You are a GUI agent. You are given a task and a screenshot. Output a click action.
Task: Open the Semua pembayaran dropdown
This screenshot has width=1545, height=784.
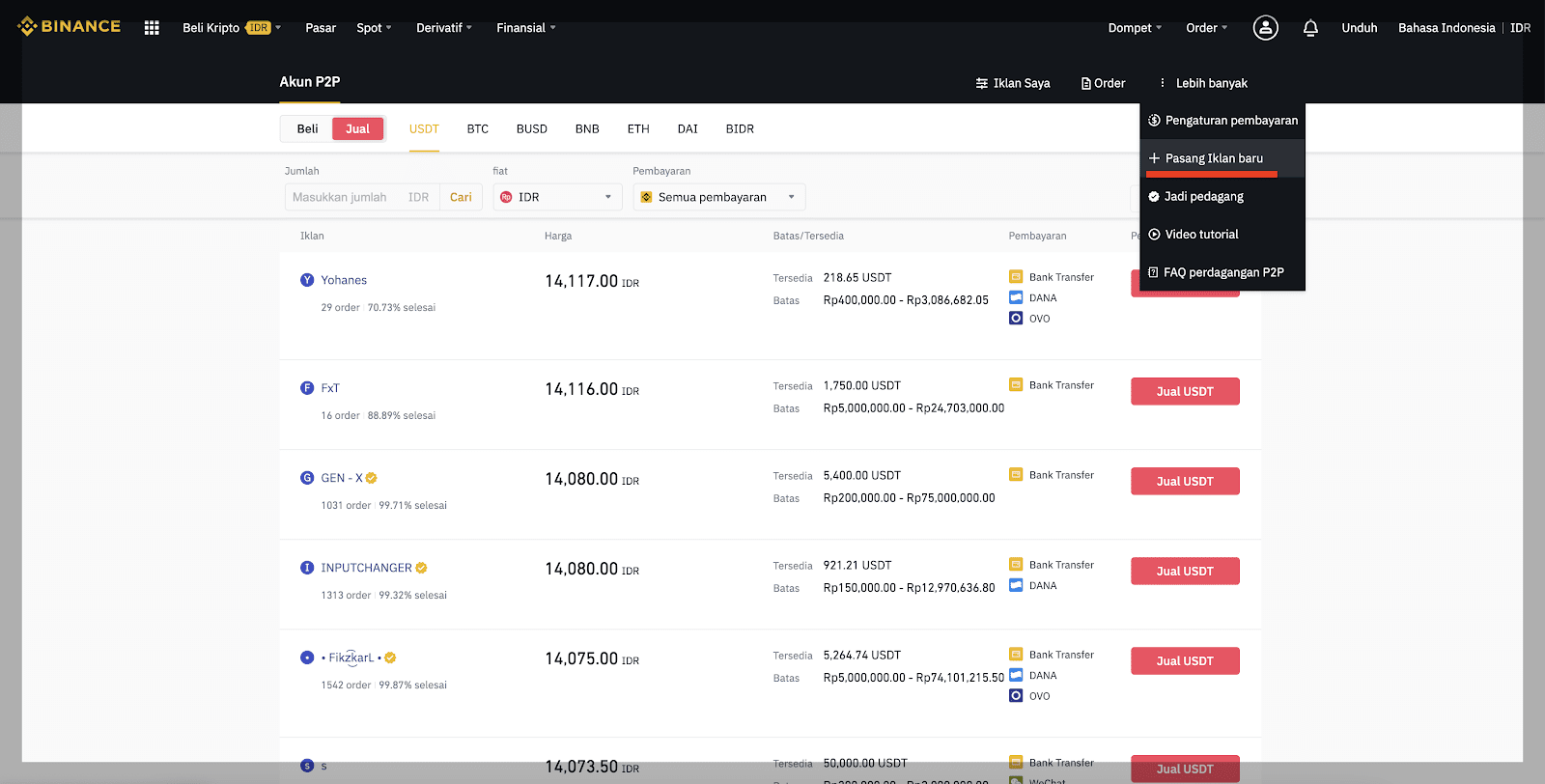[x=719, y=197]
